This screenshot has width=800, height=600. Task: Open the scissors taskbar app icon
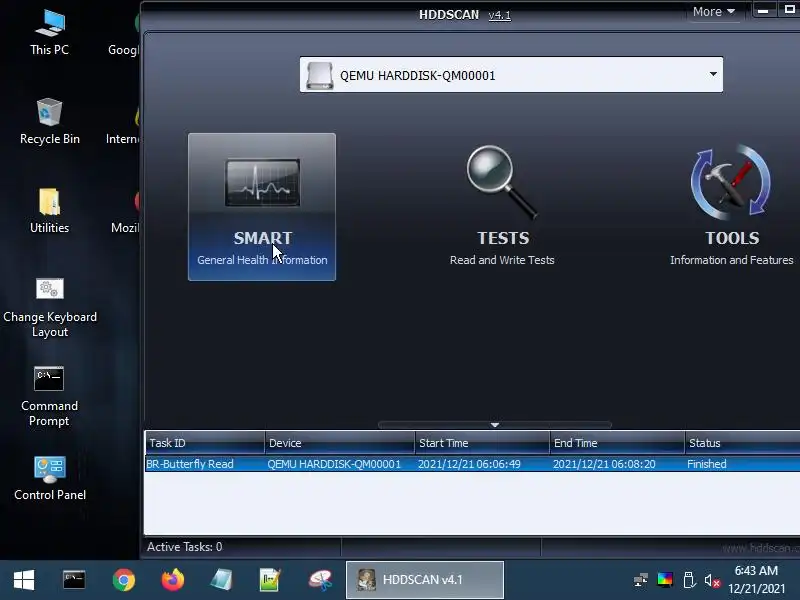click(x=320, y=580)
